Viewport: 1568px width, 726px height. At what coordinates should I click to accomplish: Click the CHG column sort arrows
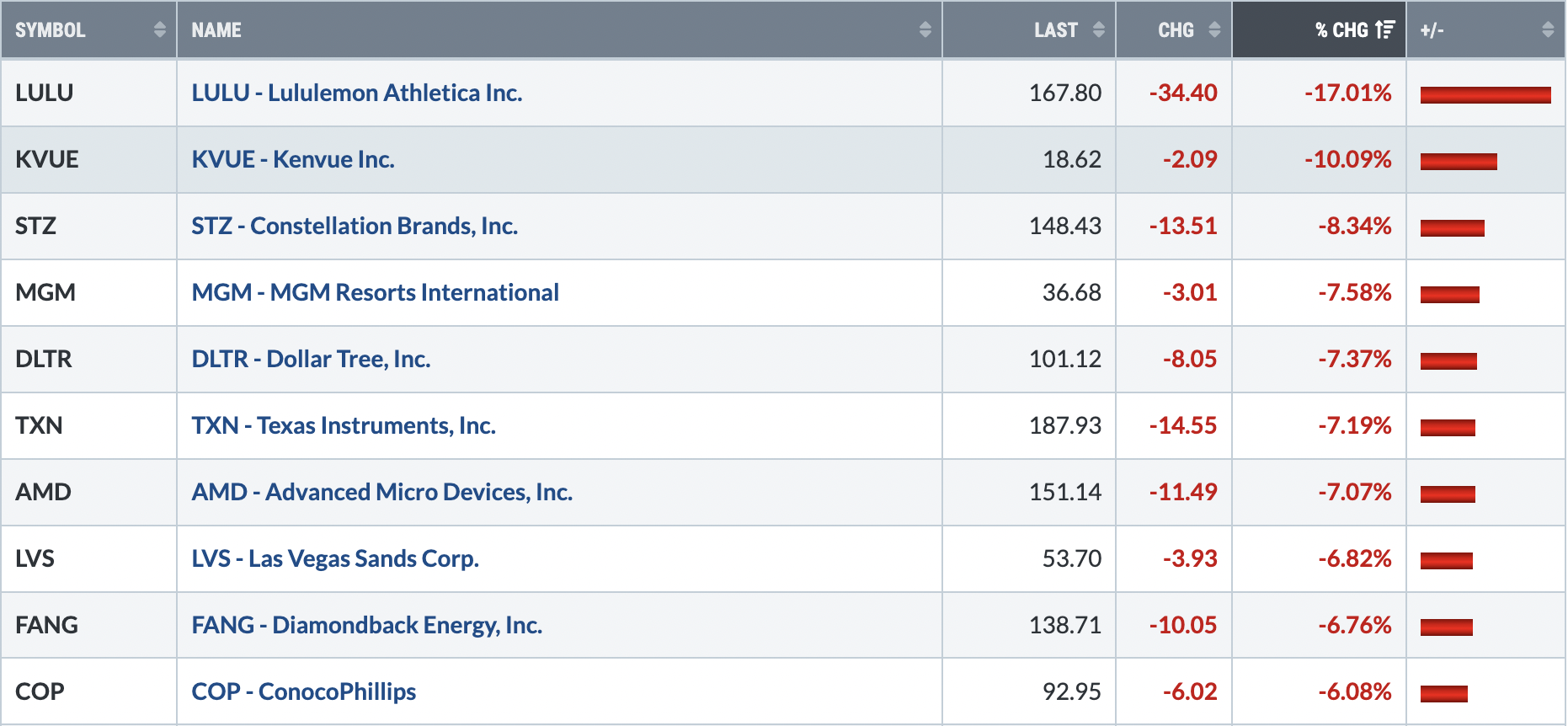coord(1214,30)
